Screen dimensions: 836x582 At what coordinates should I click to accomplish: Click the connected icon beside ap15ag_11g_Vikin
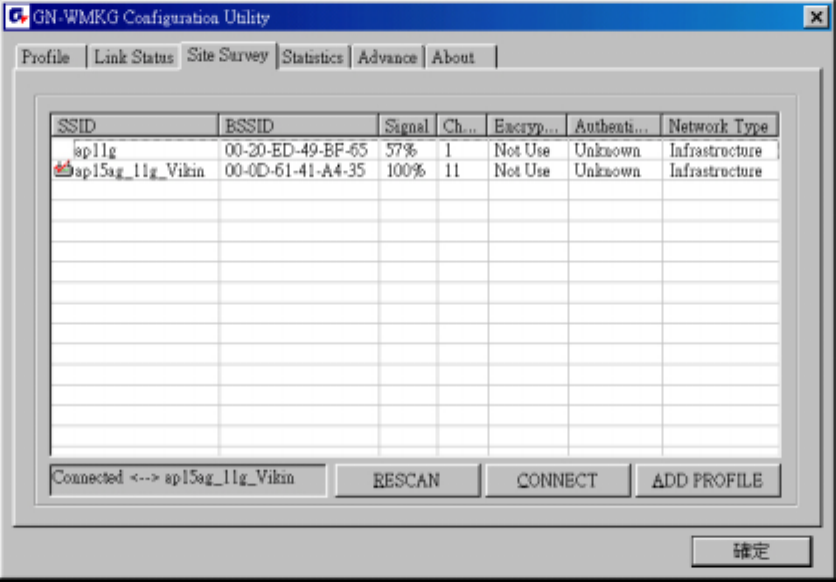click(x=63, y=169)
